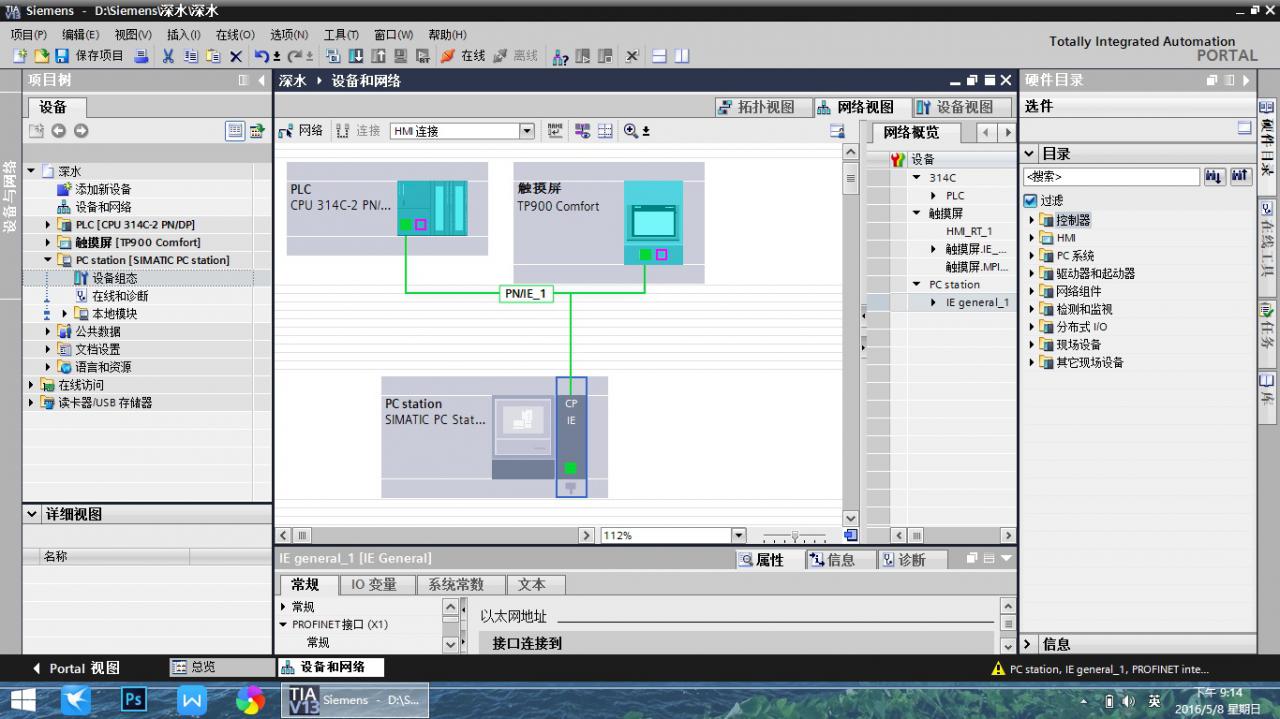Viewport: 1280px width, 719px height.
Task: Click the Open project icon
Action: (x=41, y=56)
